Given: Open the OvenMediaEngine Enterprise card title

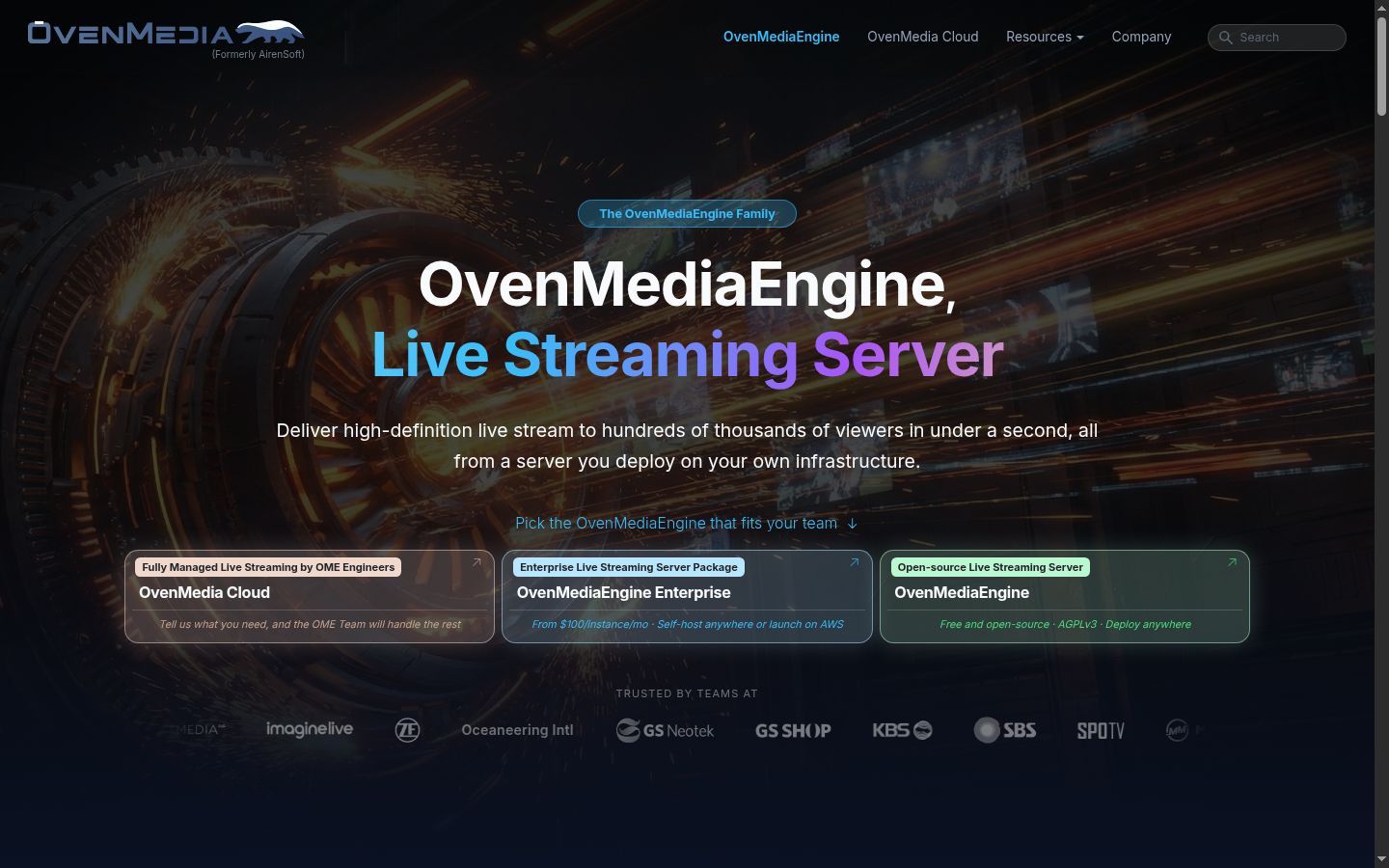Looking at the screenshot, I should point(624,593).
